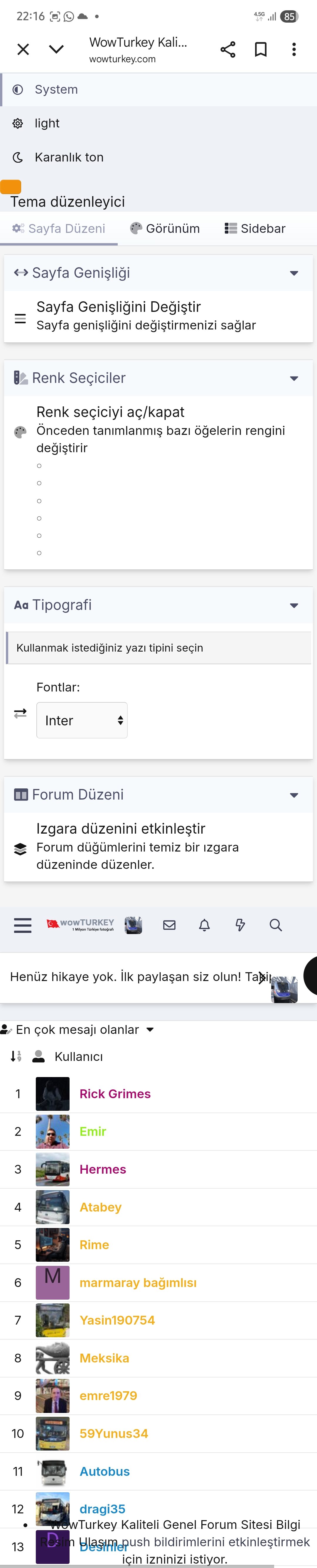
Task: Click the orange color swatch
Action: (x=11, y=187)
